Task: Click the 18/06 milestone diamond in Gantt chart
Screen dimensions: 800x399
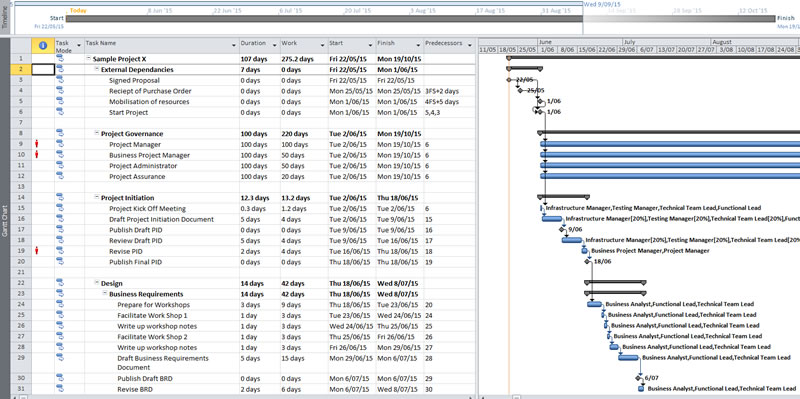Action: (x=588, y=261)
